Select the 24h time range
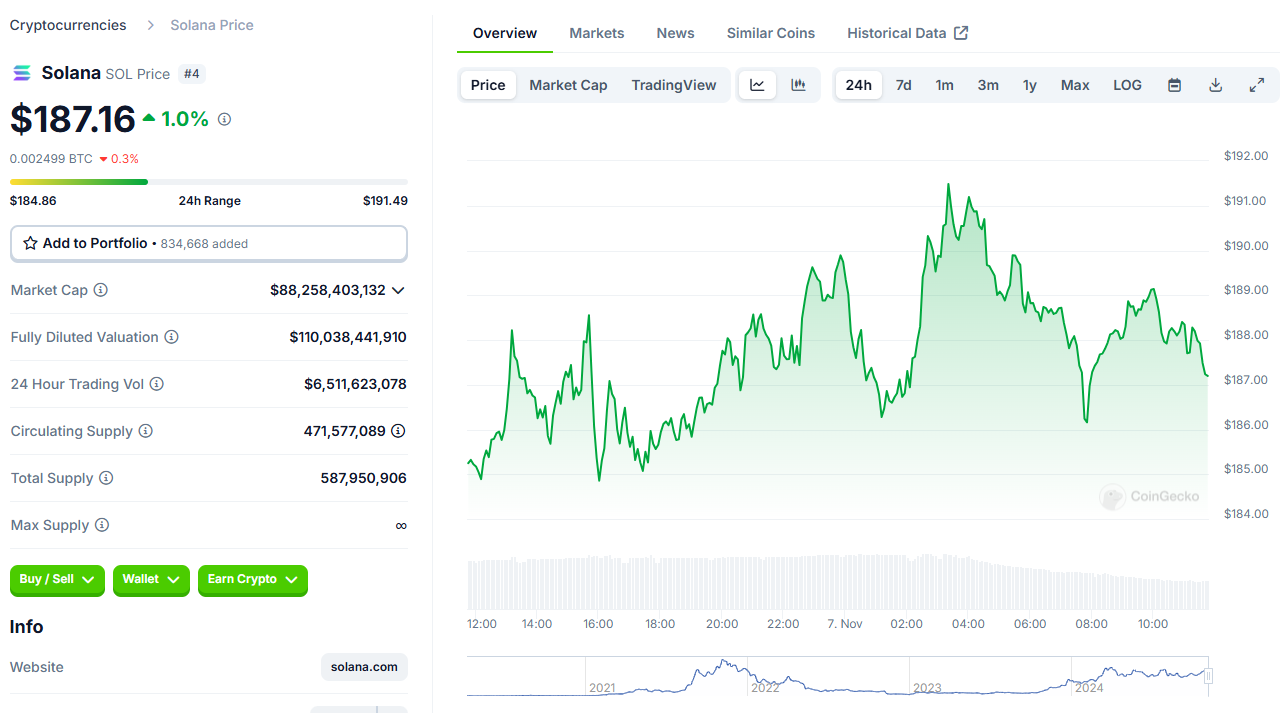Image resolution: width=1286 pixels, height=717 pixels. 859,85
